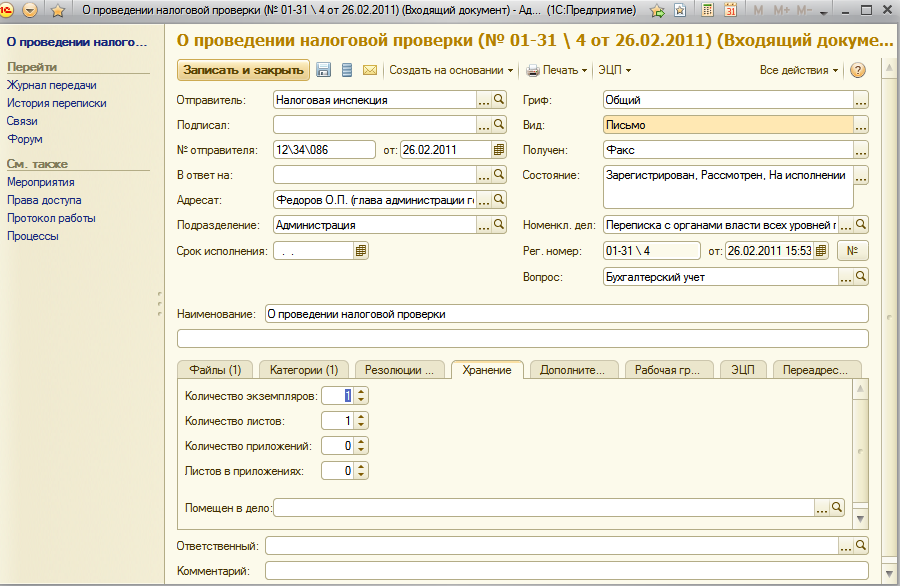Open the История переписки link
This screenshot has width=900, height=586.
(57, 103)
